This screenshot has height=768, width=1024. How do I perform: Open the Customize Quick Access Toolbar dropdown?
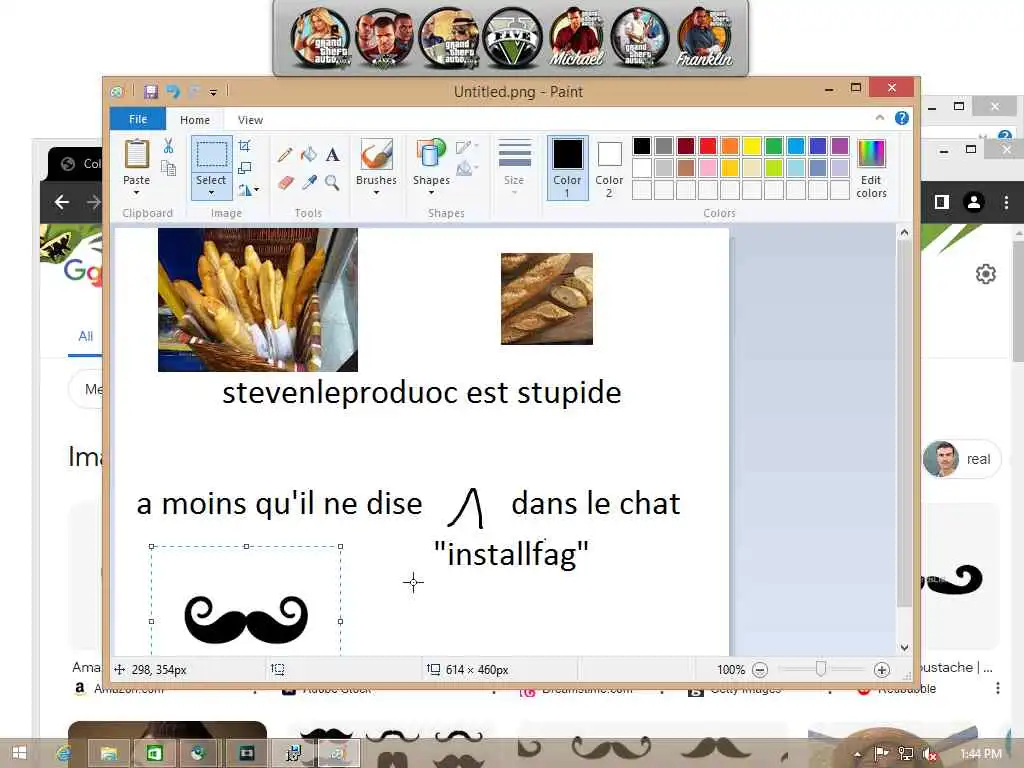pos(213,93)
